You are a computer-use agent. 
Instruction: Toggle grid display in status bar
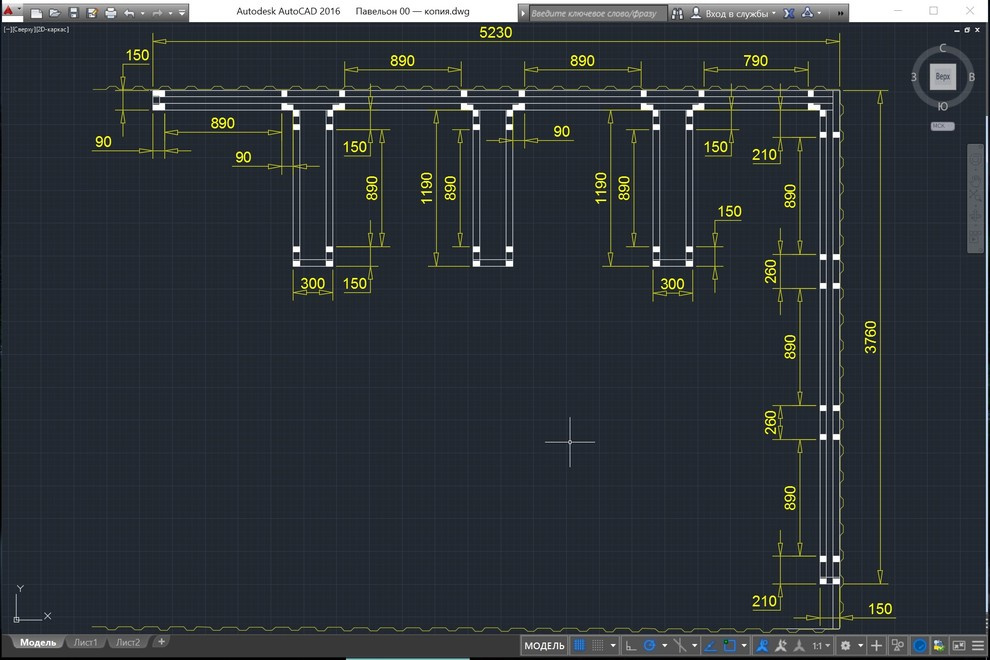point(579,645)
